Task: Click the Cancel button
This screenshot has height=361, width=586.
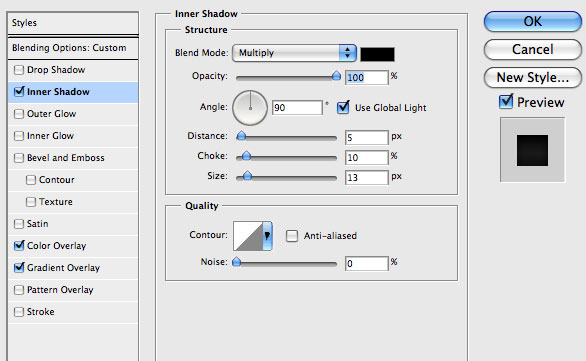Action: (533, 49)
